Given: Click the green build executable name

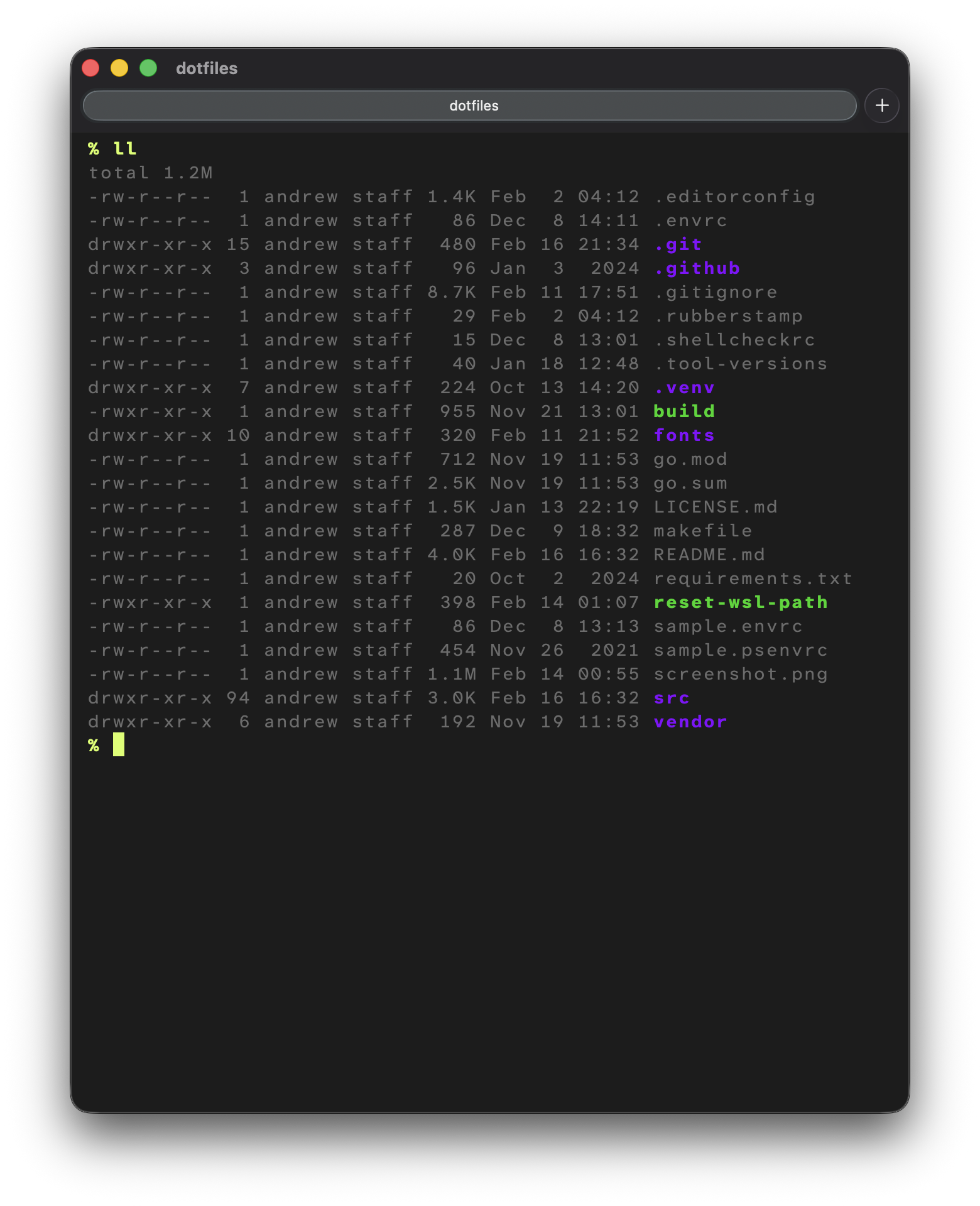Looking at the screenshot, I should pyautogui.click(x=684, y=411).
